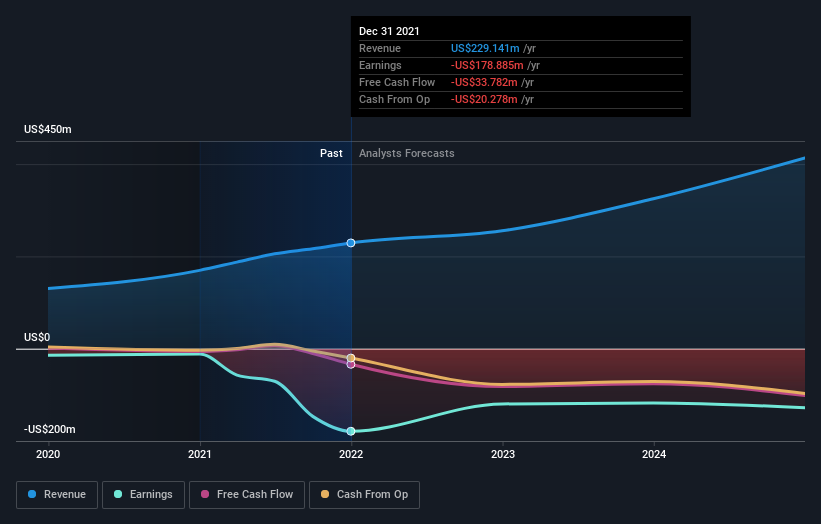Click the teal dot in Earnings legend
The height and width of the screenshot is (524, 821).
pyautogui.click(x=118, y=494)
